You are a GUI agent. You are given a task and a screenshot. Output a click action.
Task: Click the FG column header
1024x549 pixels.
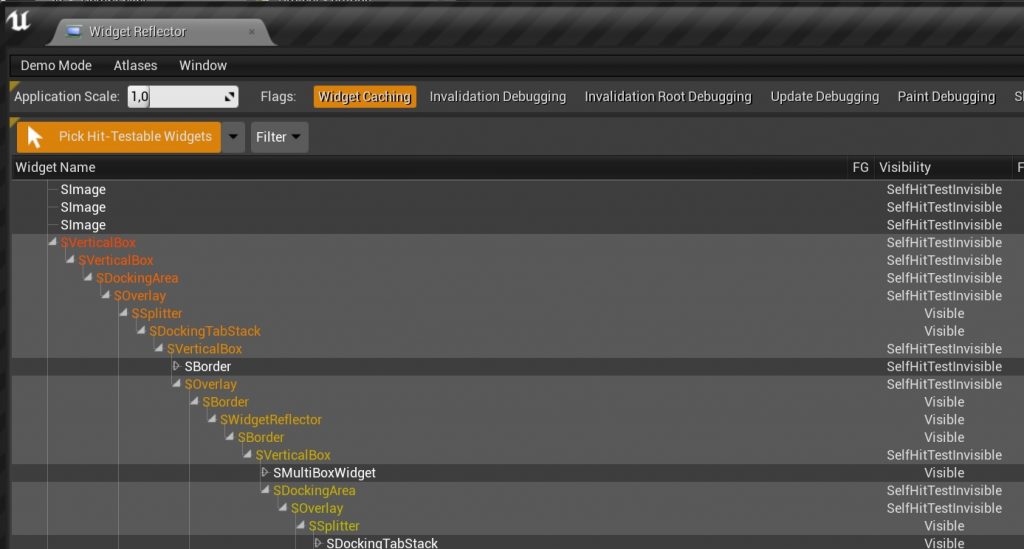(x=861, y=168)
